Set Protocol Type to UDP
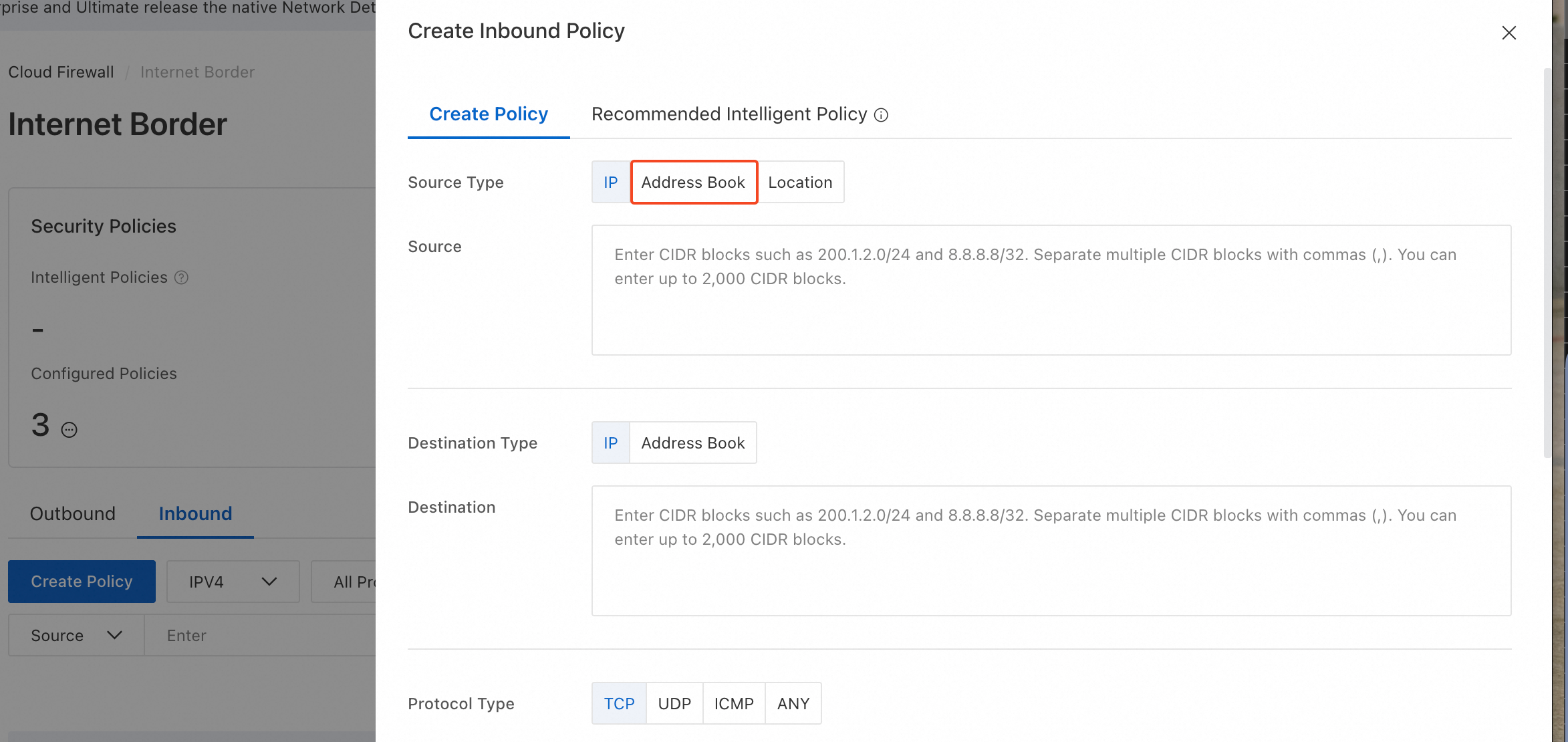 [674, 703]
